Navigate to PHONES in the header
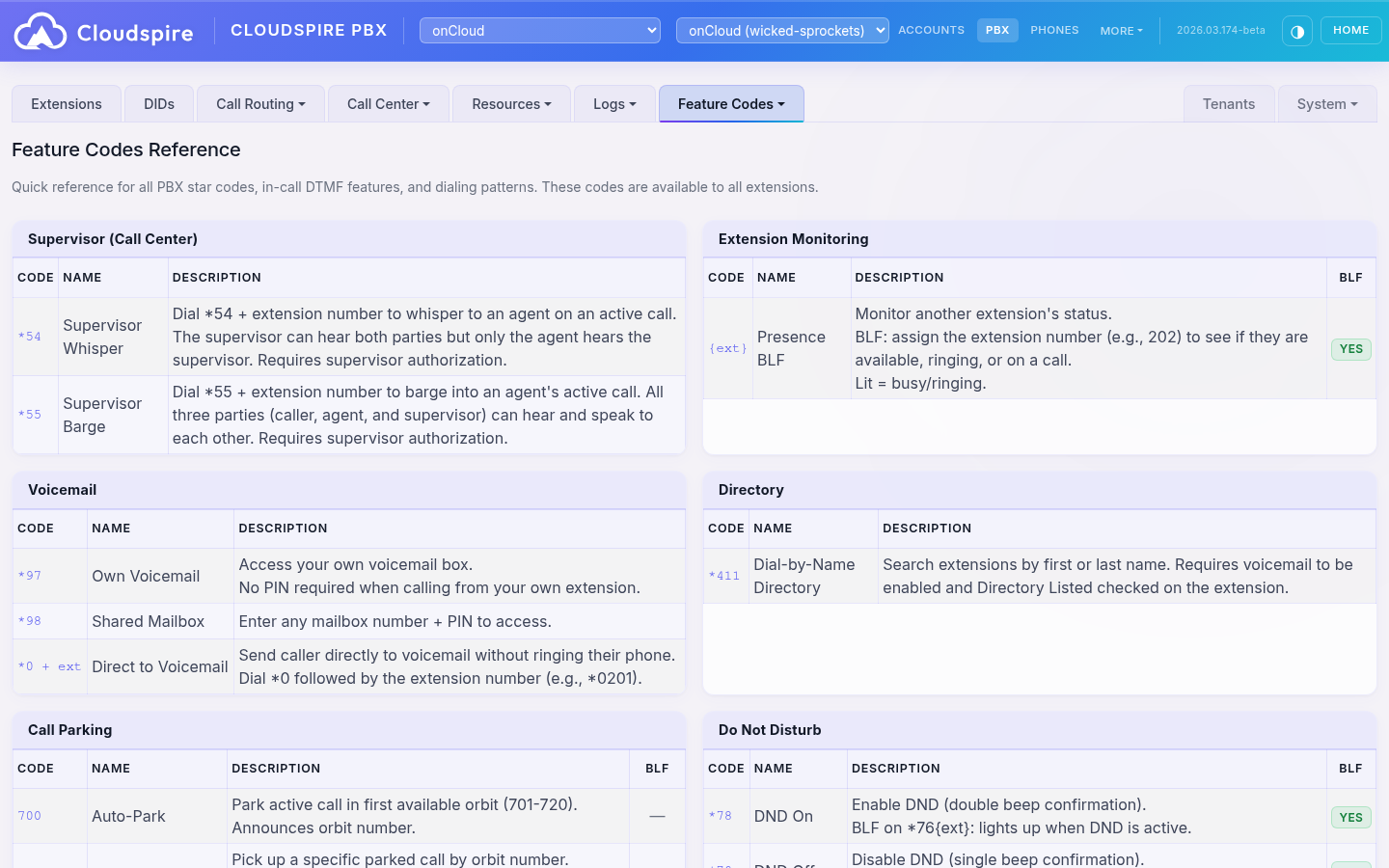This screenshot has width=1389, height=868. click(1054, 30)
